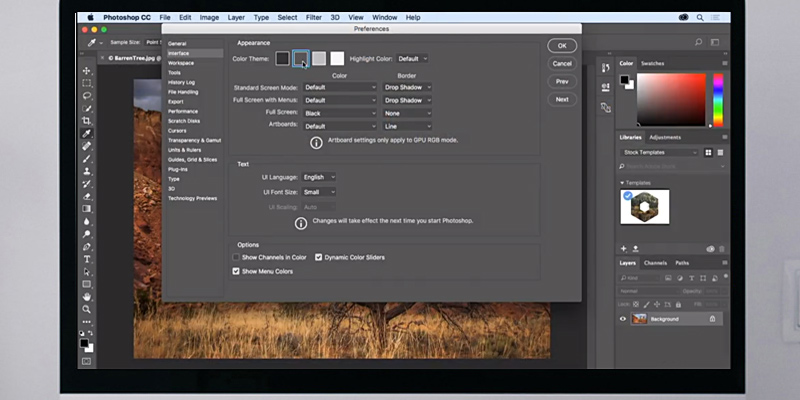Click the rainbow hue slider in Color panel
Viewport: 800px width, 400px height.
[x=718, y=100]
